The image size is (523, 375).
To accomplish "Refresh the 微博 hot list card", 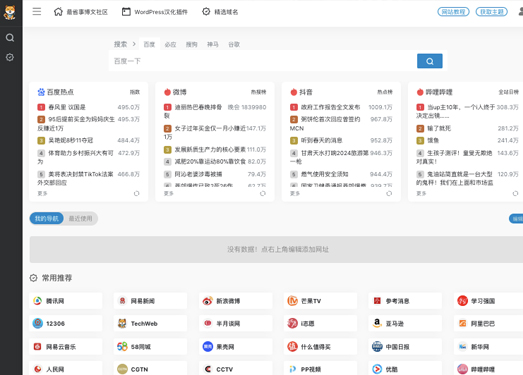I will [x=263, y=194].
